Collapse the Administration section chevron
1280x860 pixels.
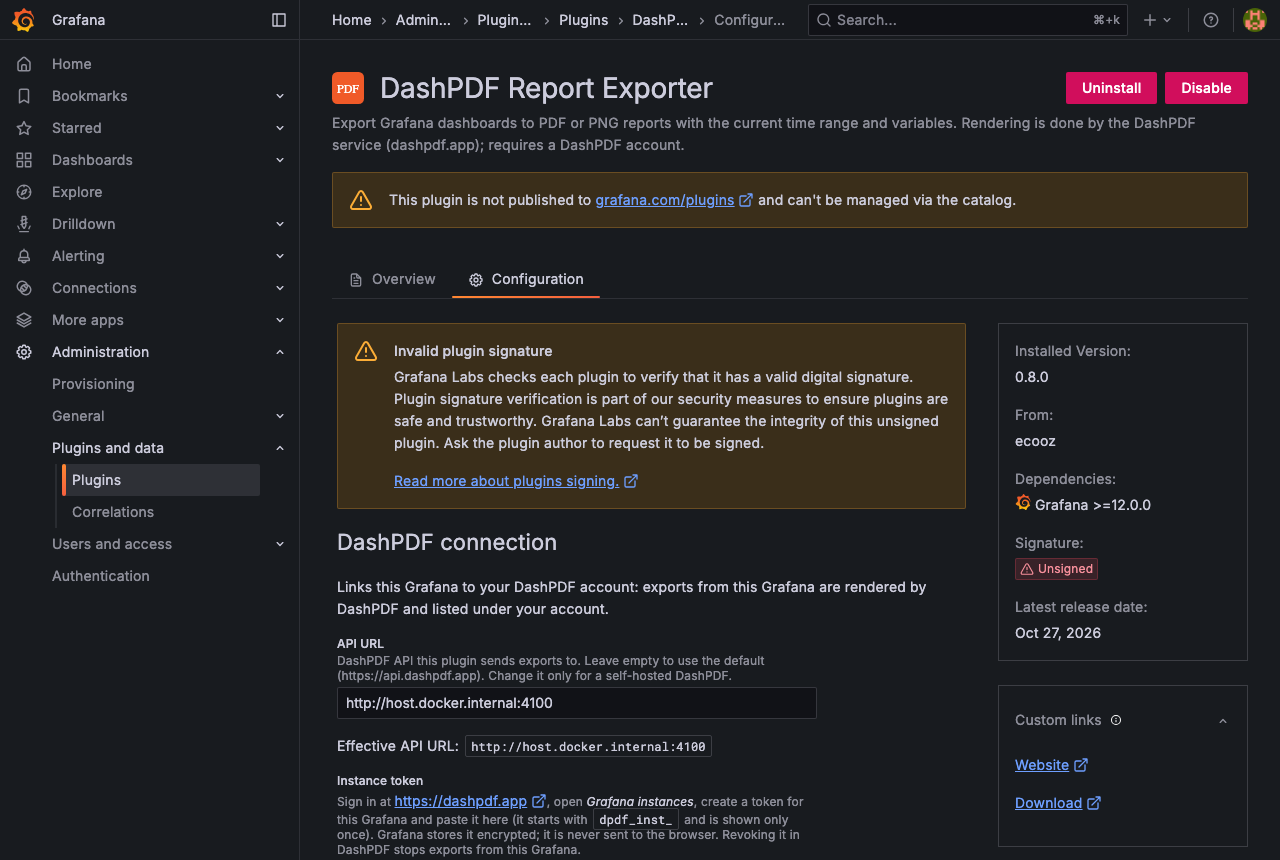(280, 352)
